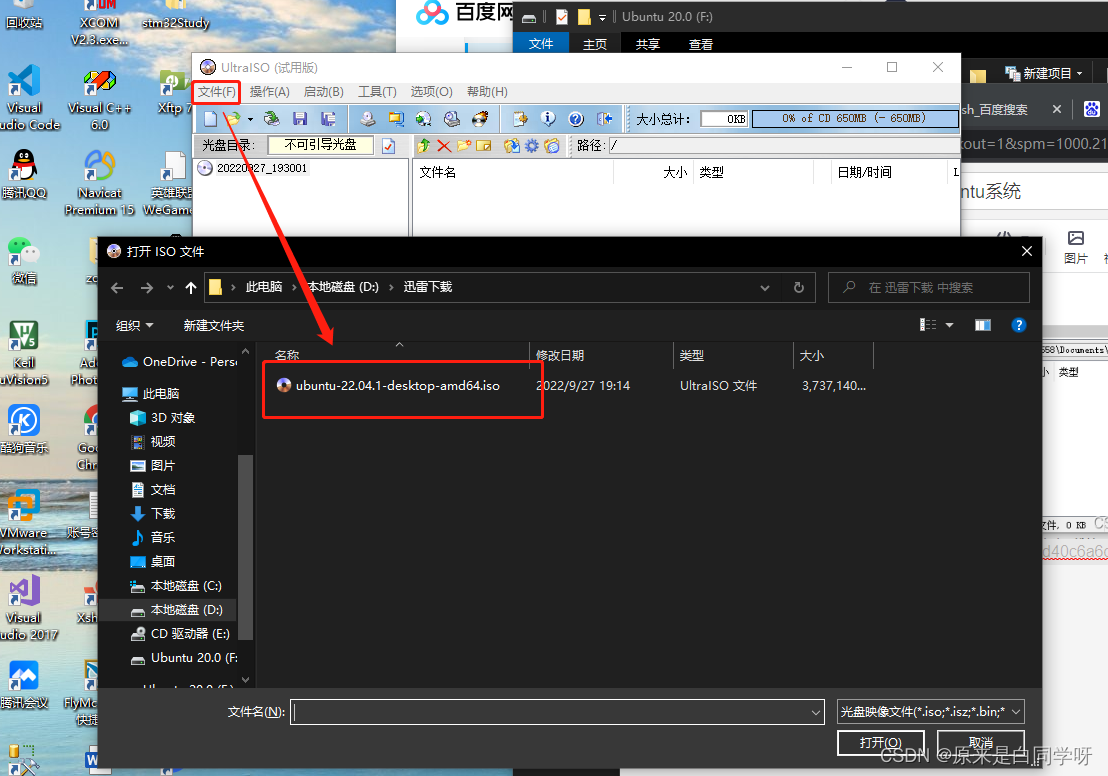Click the blue gear icon in UltraISO
This screenshot has height=776, width=1108.
pos(531,146)
